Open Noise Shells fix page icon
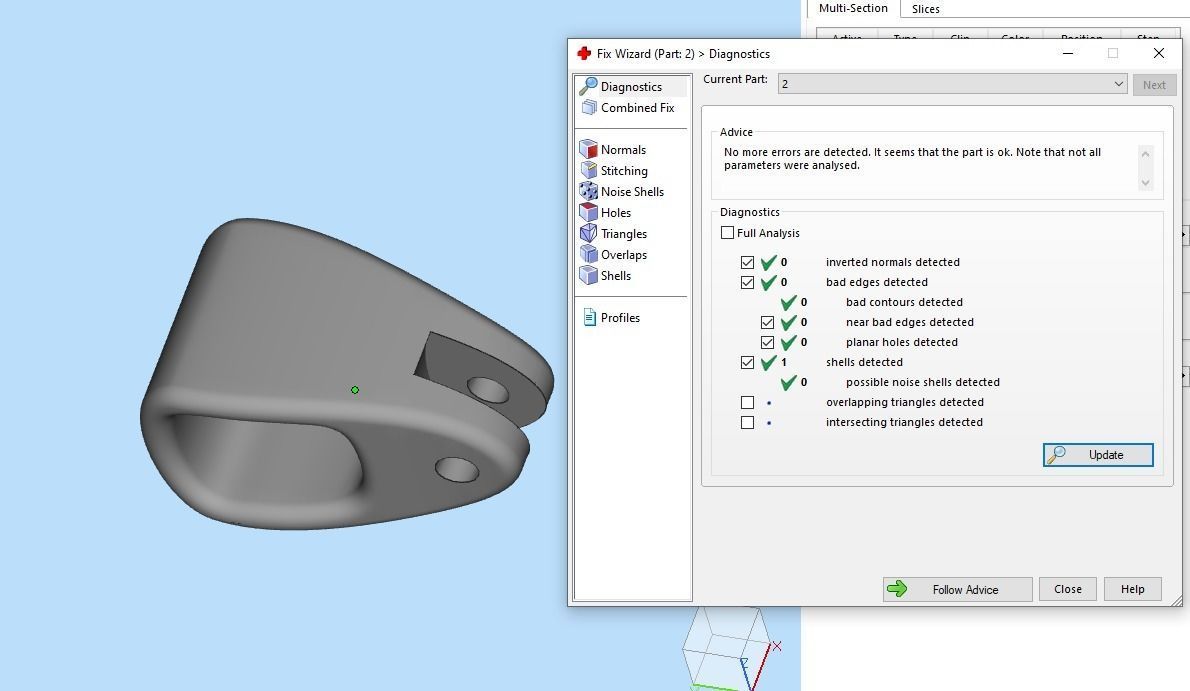The height and width of the screenshot is (691, 1190). (x=588, y=191)
